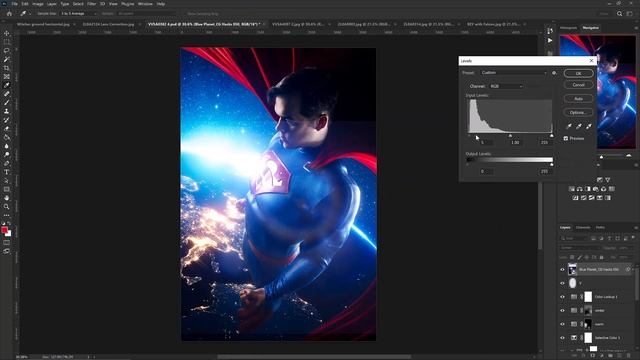Open the eyedropper tool preset picker arrow
Image resolution: width=640 pixels, height=360 pixels.
coord(30,13)
